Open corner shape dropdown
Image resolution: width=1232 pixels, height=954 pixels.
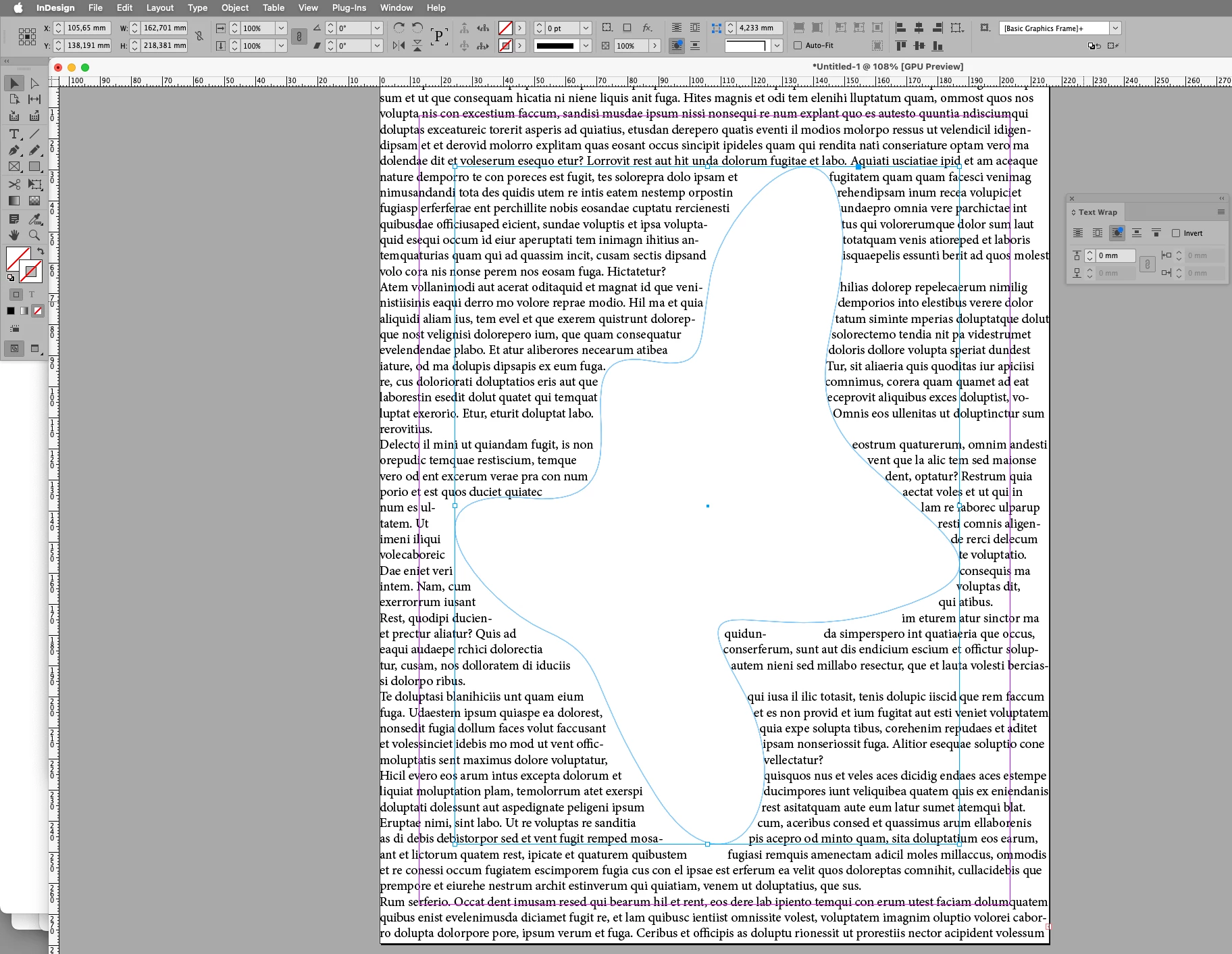[777, 45]
